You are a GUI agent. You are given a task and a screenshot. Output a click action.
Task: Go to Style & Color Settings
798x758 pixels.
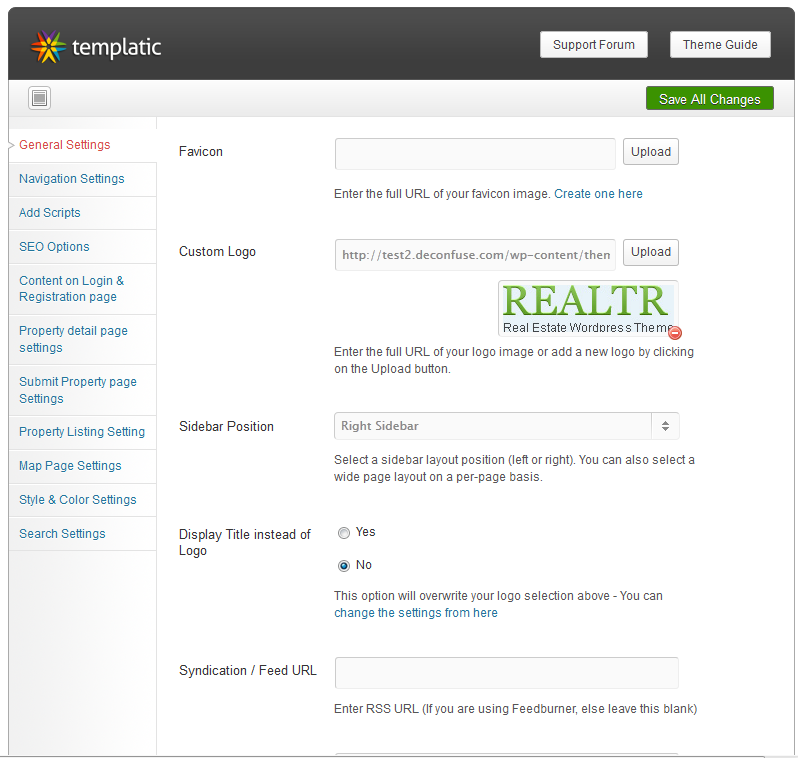82,500
